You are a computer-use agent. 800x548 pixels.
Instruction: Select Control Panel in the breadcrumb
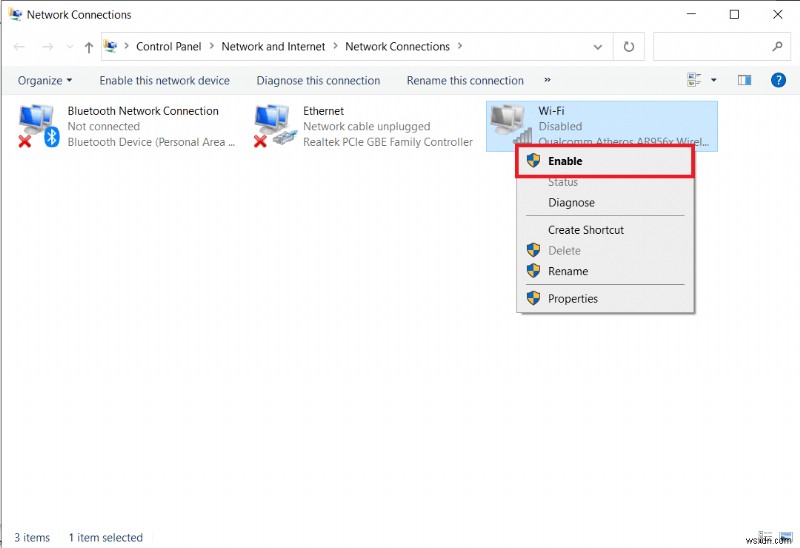click(169, 46)
